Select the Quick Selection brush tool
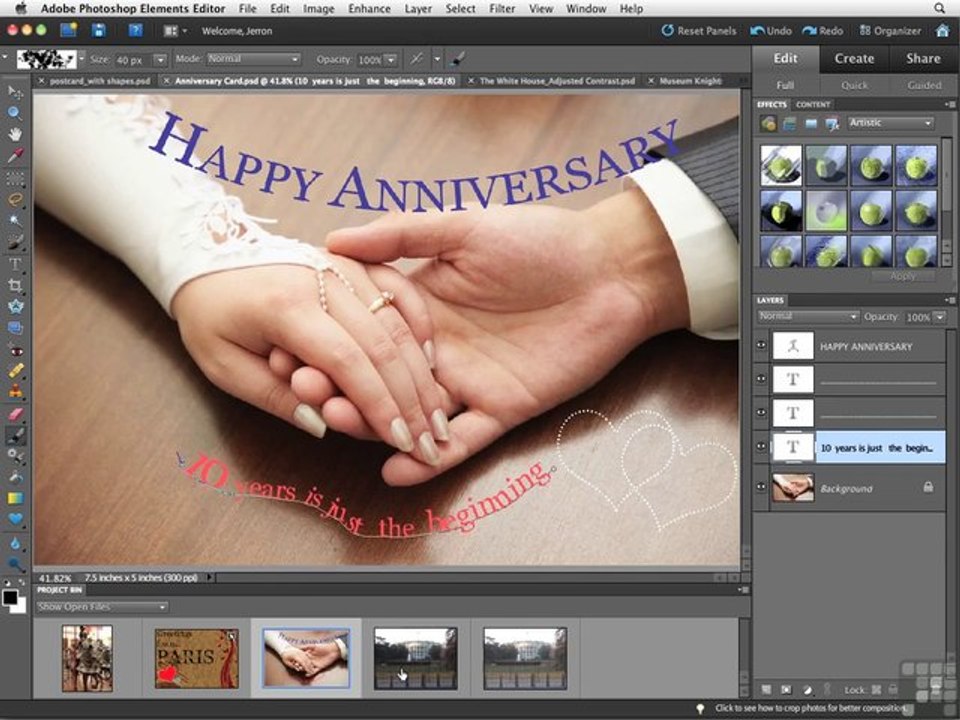Image resolution: width=960 pixels, height=720 pixels. pos(15,242)
